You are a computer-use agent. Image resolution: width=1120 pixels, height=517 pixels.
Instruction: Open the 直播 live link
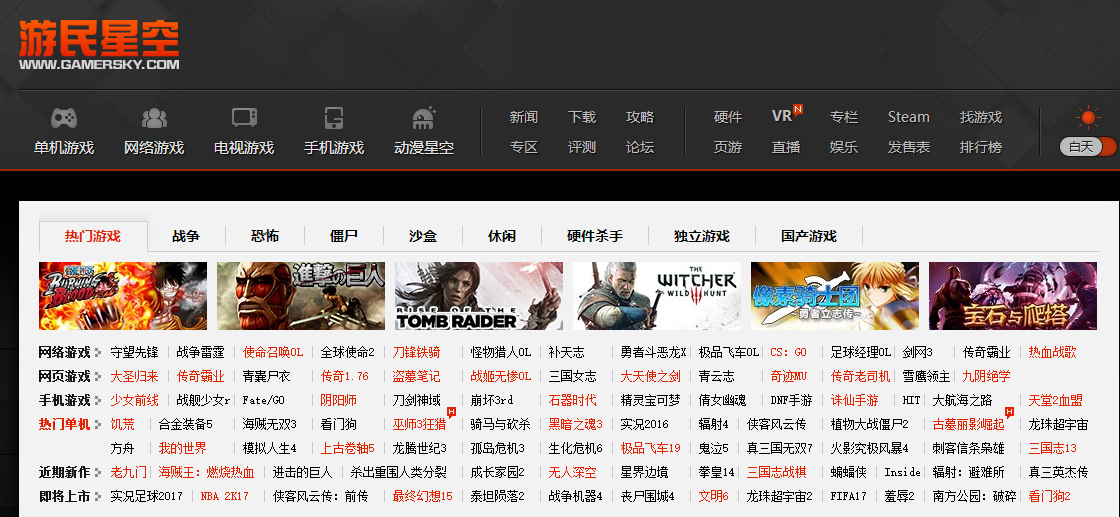[786, 147]
